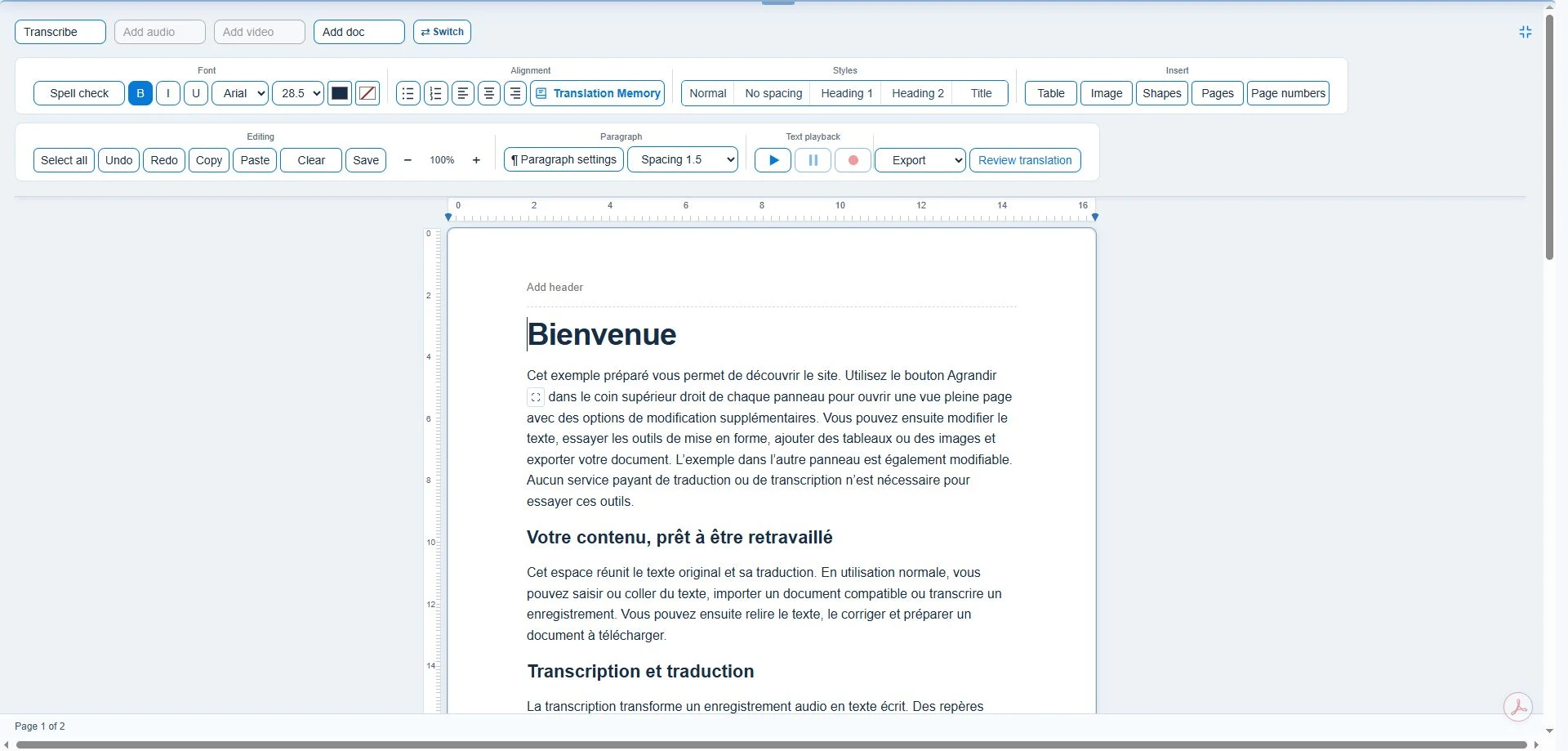Open the Spacing 1.5 dropdown
Viewport: 1568px width, 751px height.
pyautogui.click(x=683, y=160)
